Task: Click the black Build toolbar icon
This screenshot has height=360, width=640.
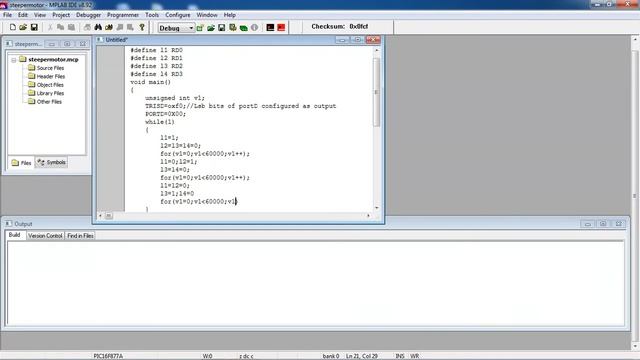Action: click(x=270, y=28)
